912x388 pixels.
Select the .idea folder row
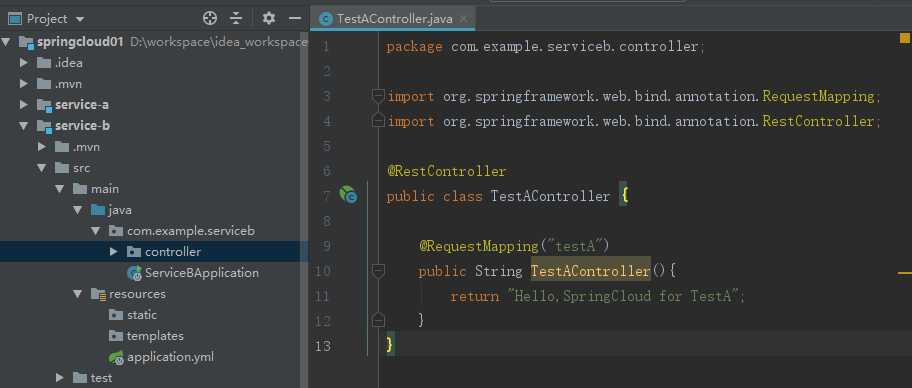point(154,63)
